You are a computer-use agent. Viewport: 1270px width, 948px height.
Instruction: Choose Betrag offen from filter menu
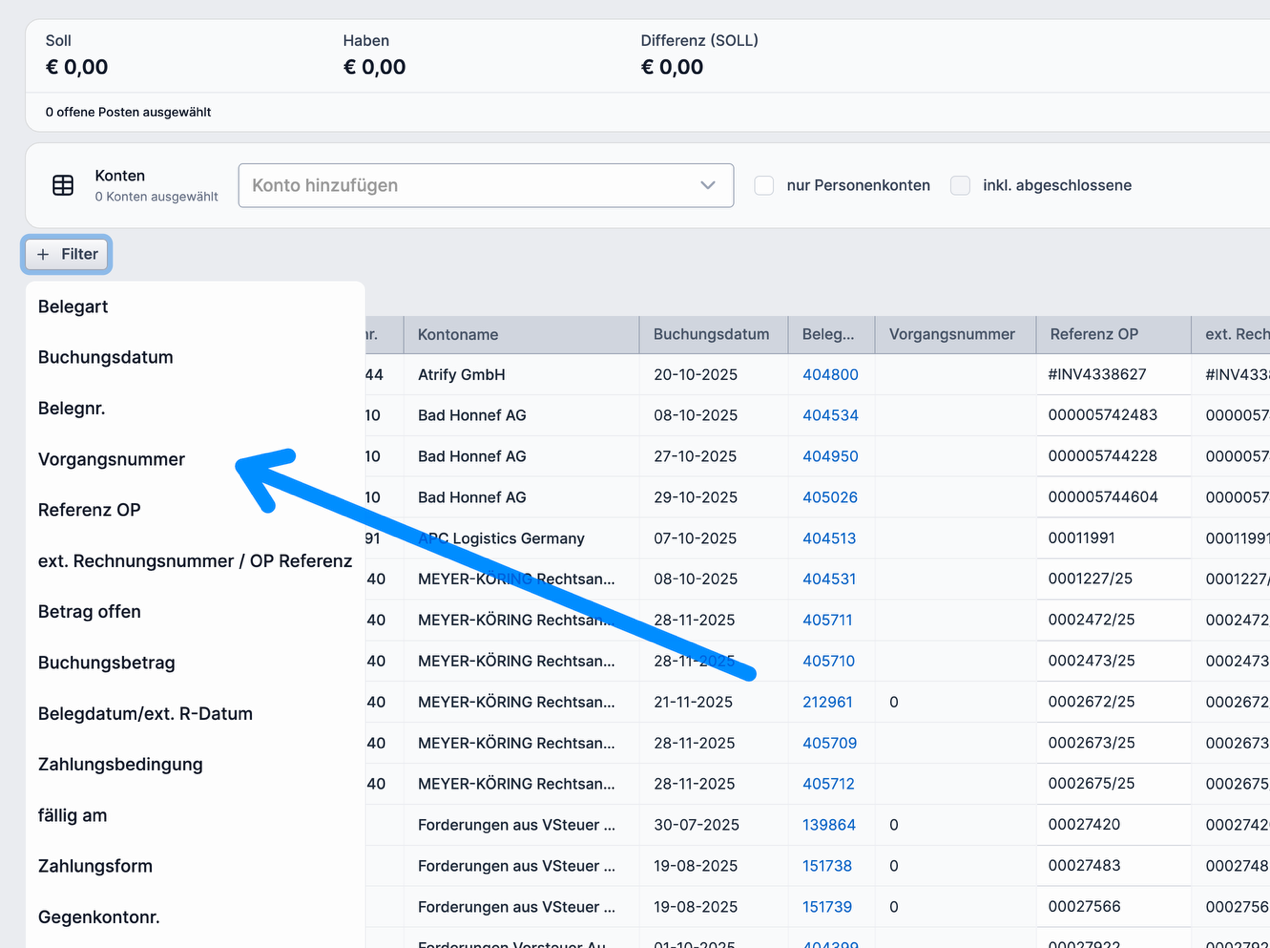coord(89,612)
